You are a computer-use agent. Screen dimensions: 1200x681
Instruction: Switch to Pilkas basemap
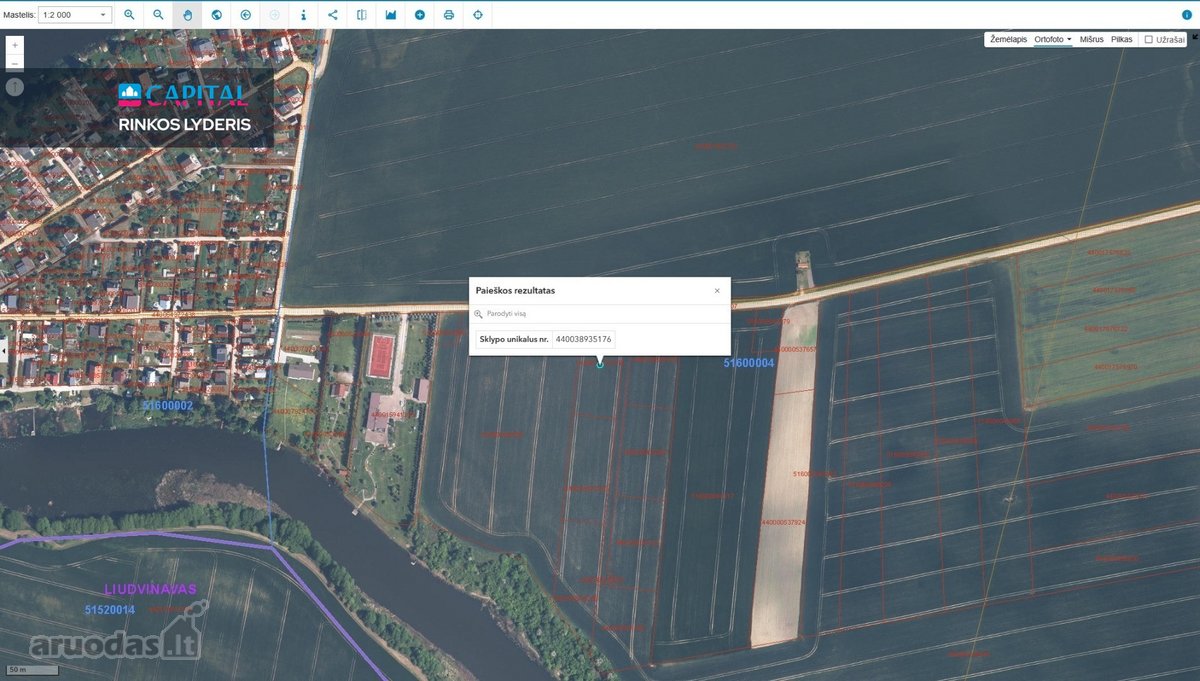click(1122, 39)
